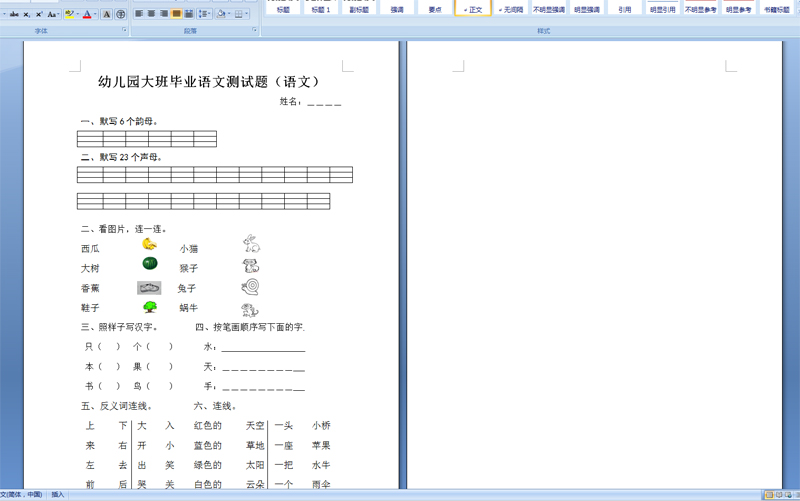Apply the 明显参考 style

pos(738,8)
